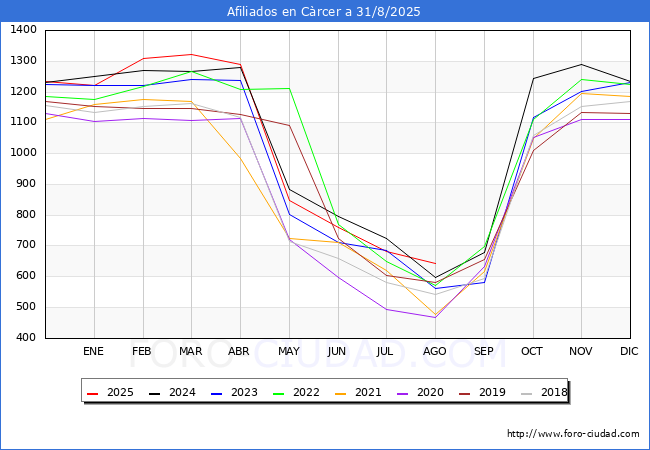Viewport: 650px width, 450px height.
Task: Select the 2018 legend label
Action: 554,392
